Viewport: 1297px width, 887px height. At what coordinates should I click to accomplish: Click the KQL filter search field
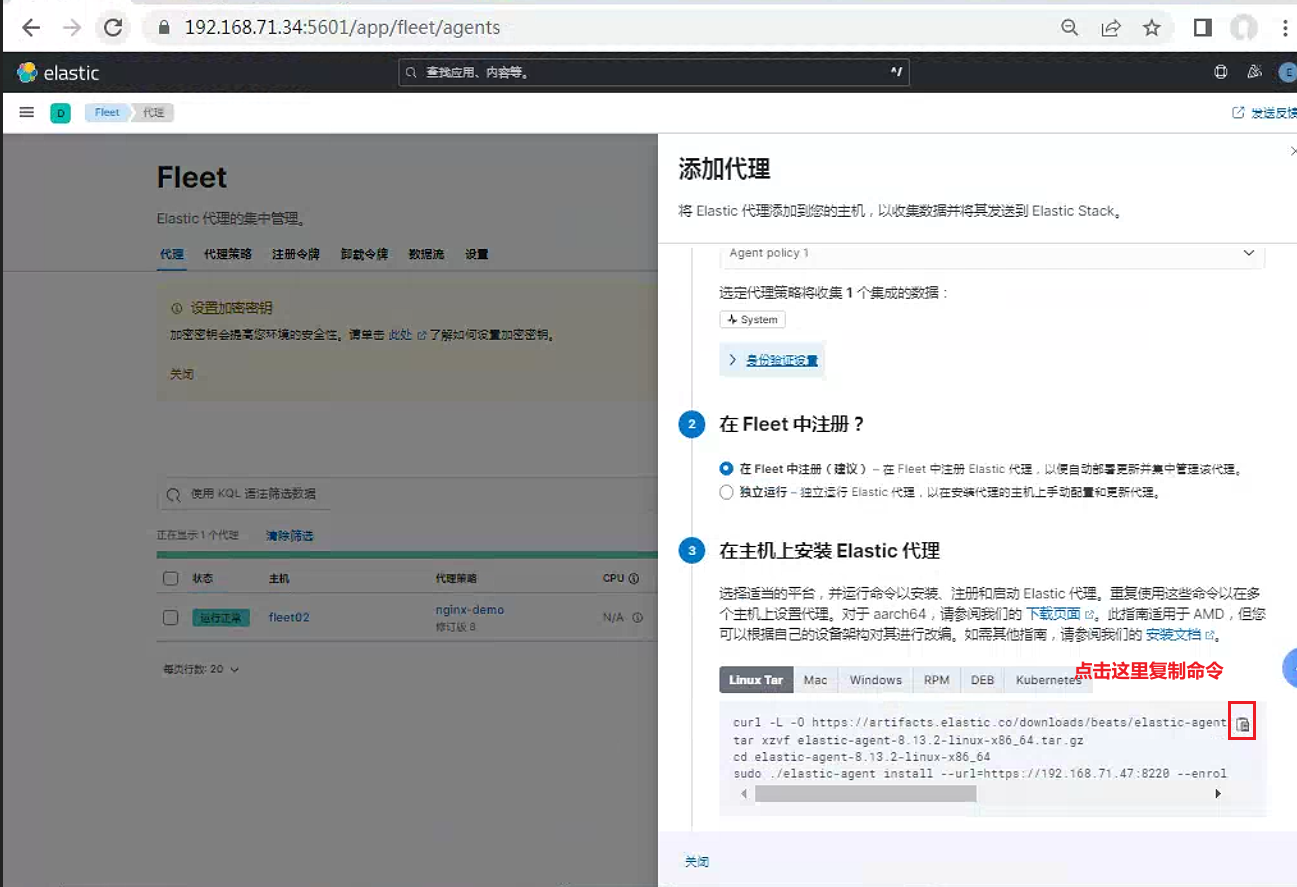(408, 494)
